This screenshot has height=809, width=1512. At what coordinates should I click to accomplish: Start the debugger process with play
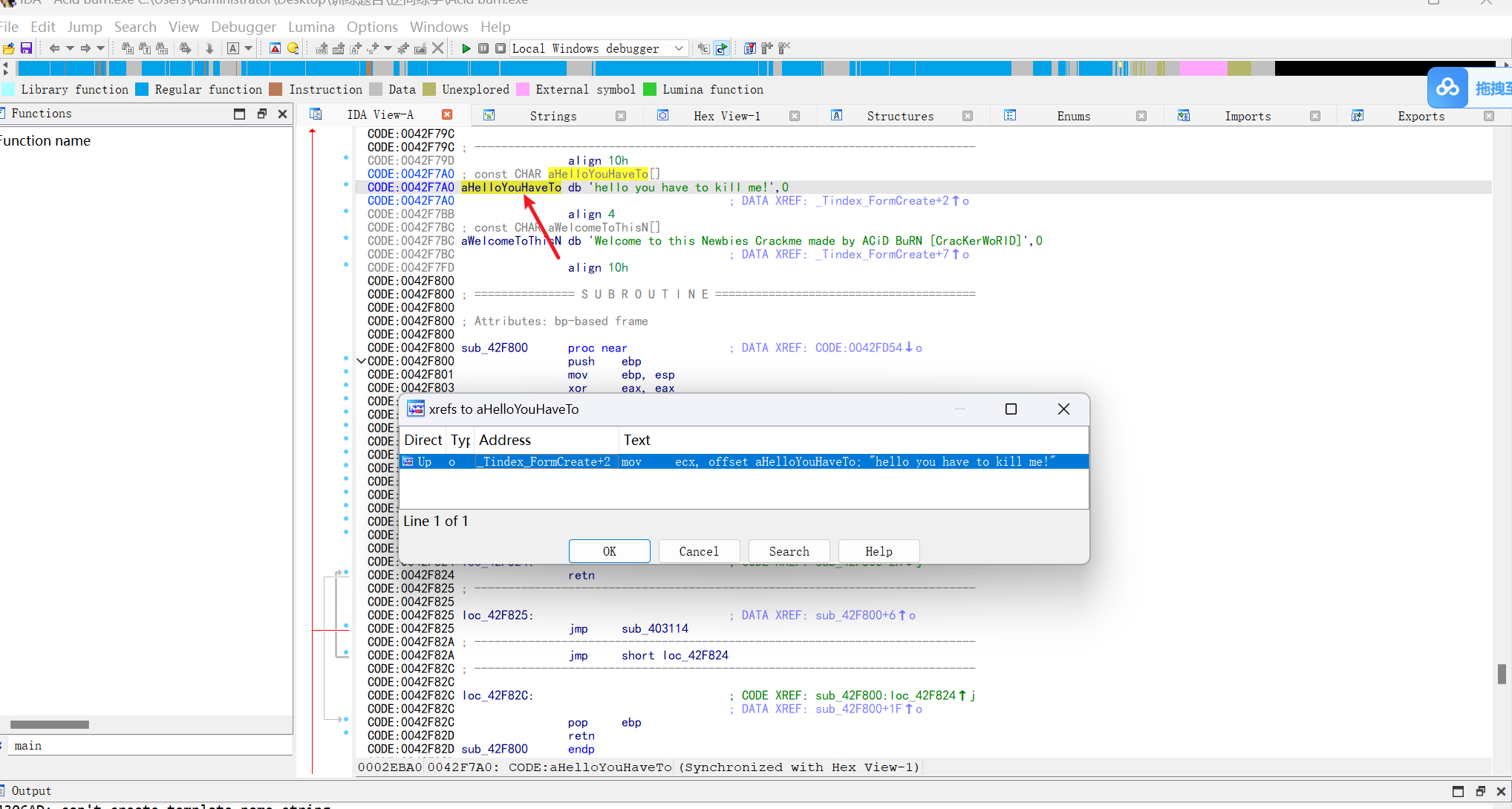click(466, 48)
